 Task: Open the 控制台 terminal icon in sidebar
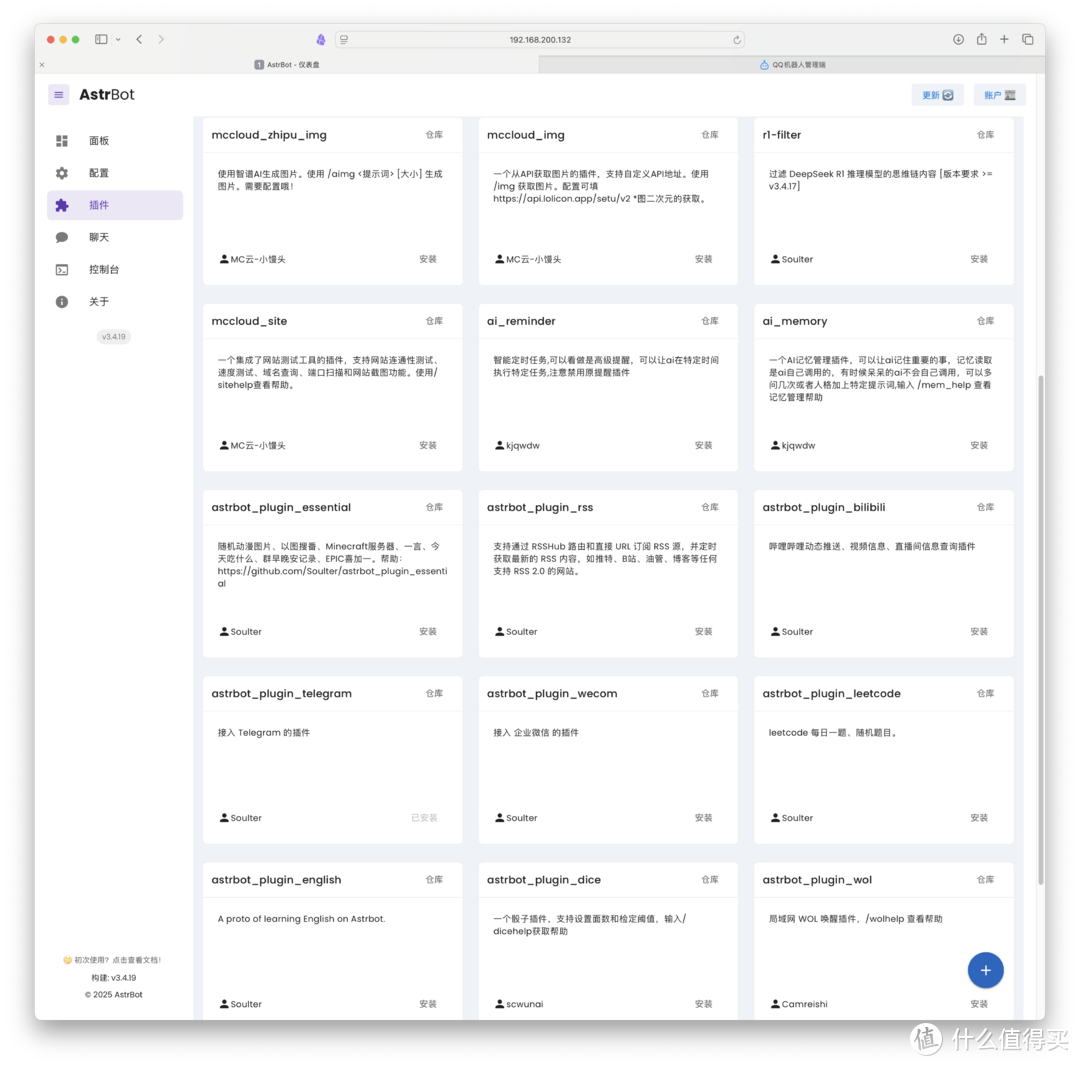[x=60, y=269]
